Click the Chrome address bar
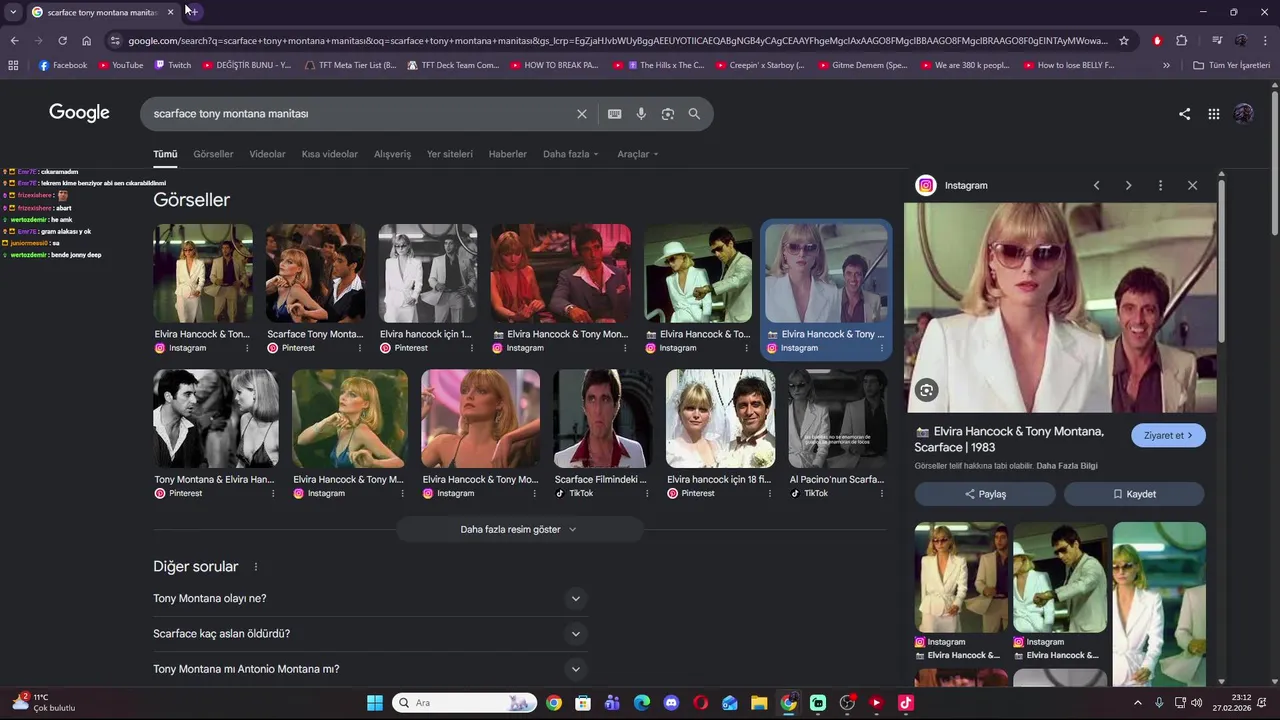The height and width of the screenshot is (720, 1280). tap(617, 41)
